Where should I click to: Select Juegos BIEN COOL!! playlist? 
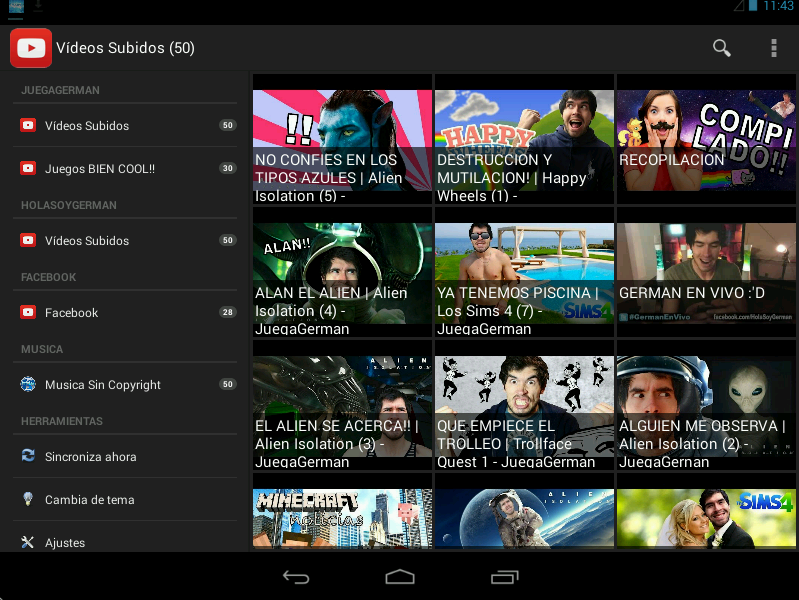pyautogui.click(x=100, y=169)
